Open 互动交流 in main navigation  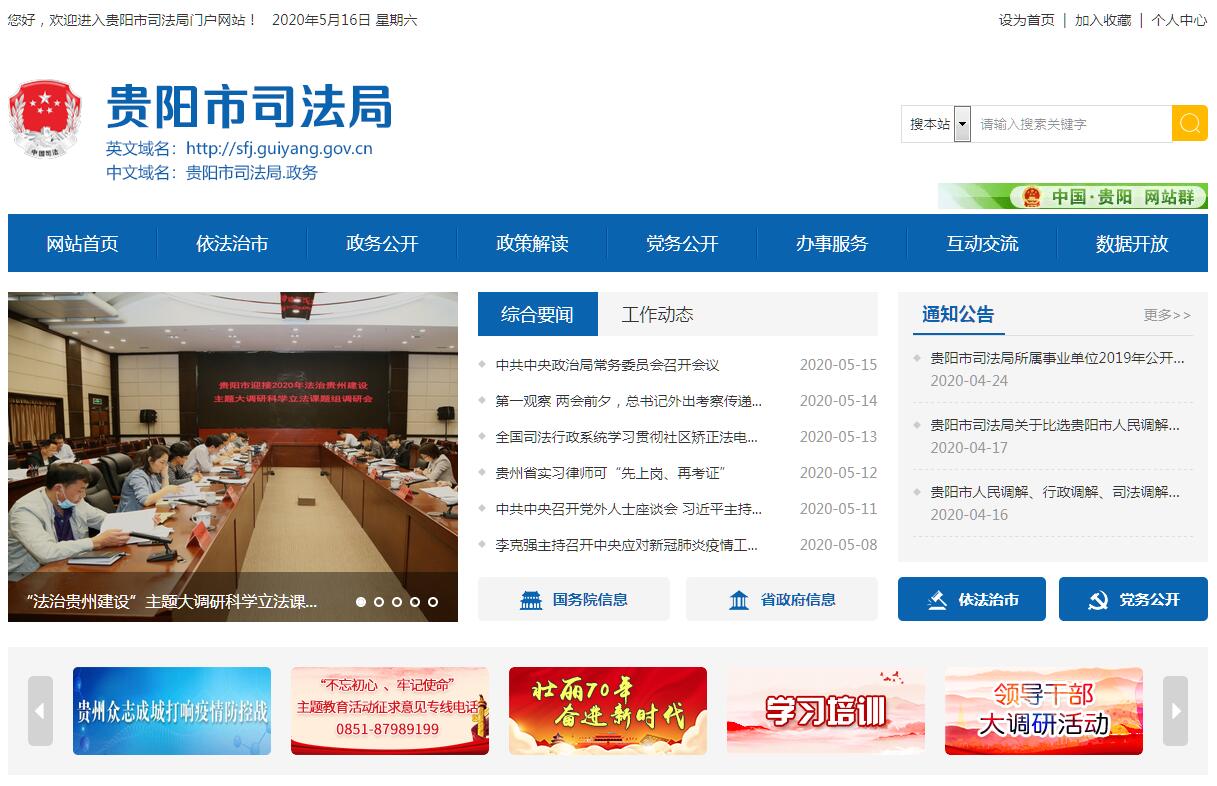pos(982,243)
